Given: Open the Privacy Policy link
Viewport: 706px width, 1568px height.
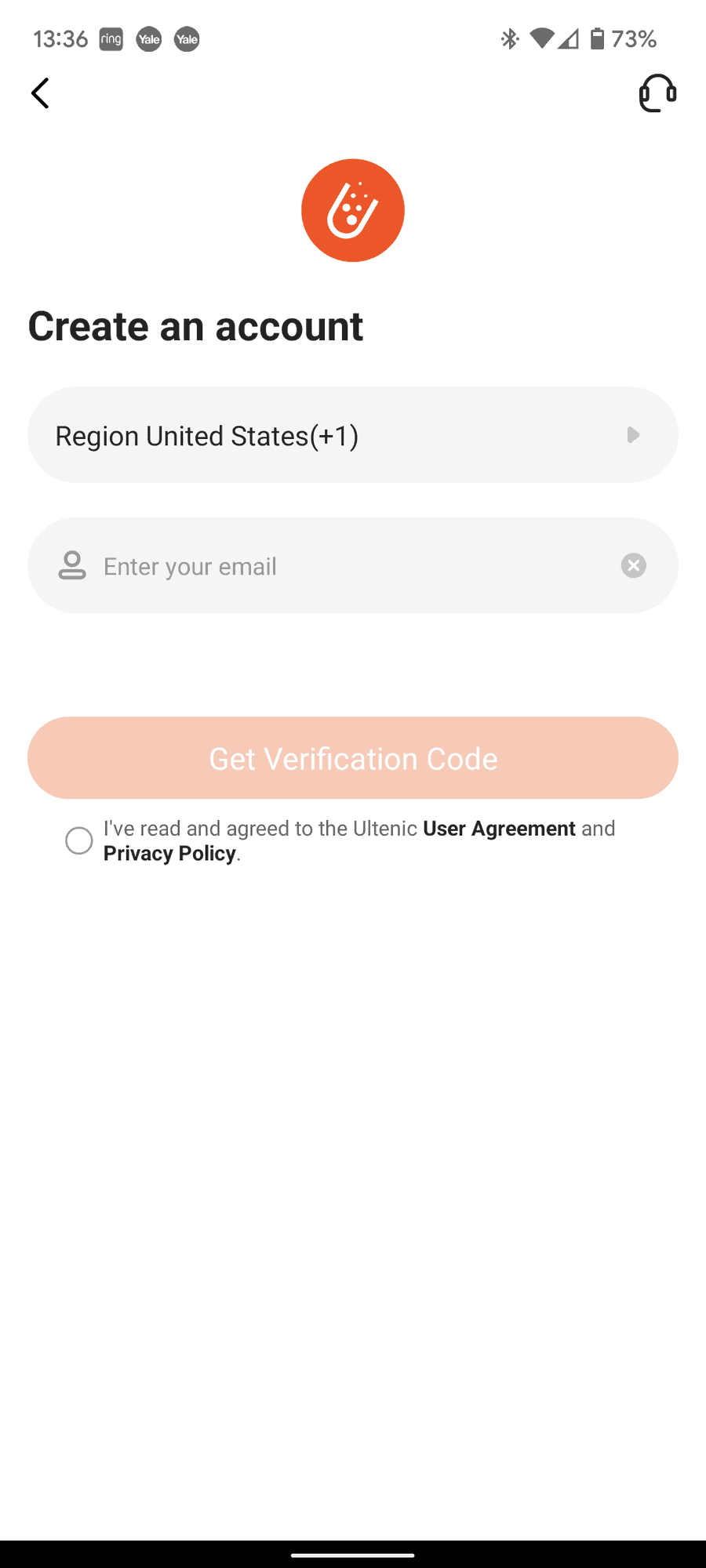Looking at the screenshot, I should coord(169,854).
